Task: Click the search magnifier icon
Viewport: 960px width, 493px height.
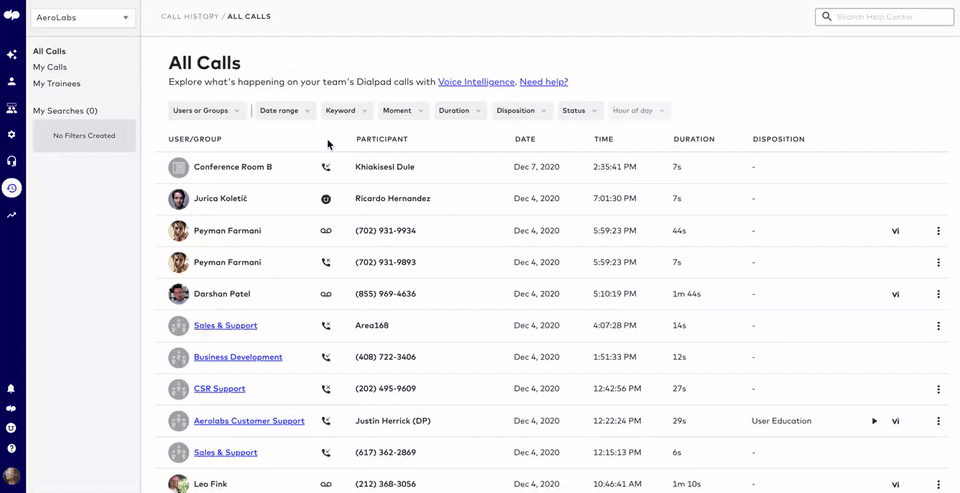Action: (827, 17)
